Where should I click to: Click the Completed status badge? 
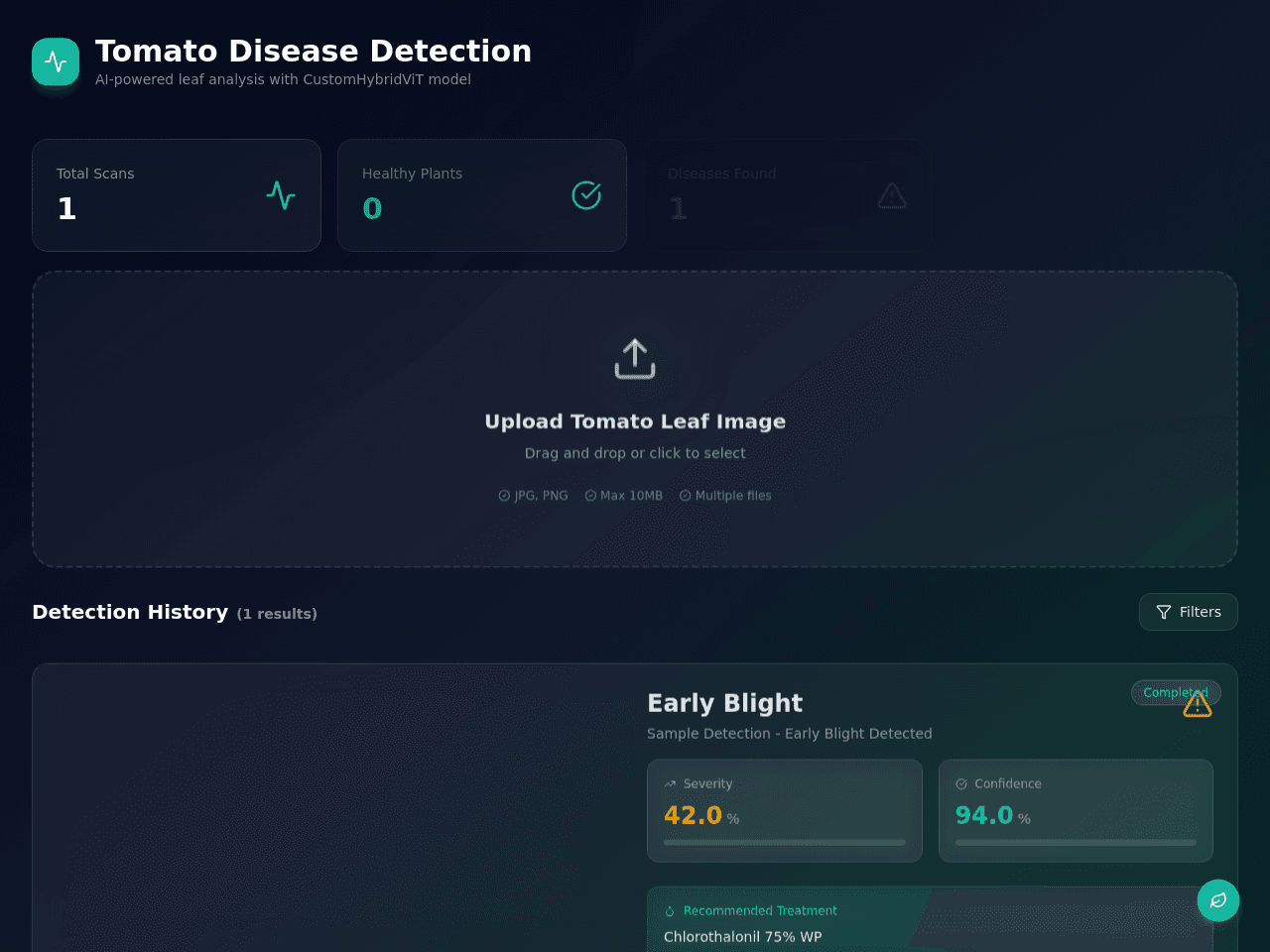click(x=1176, y=692)
